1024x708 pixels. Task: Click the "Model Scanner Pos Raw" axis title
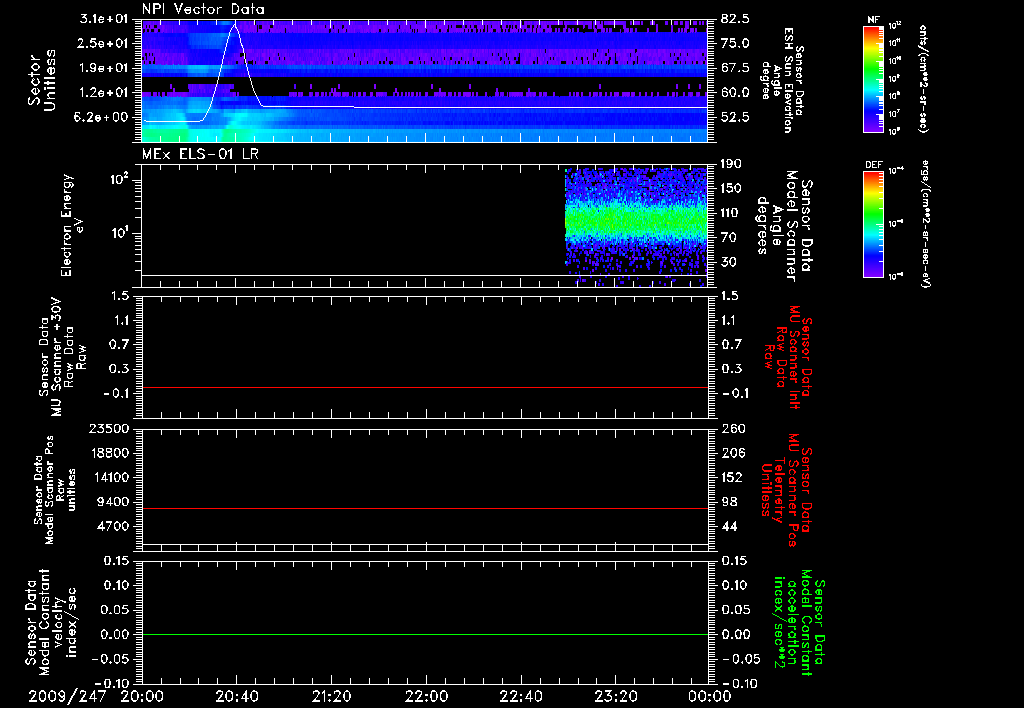pyautogui.click(x=54, y=490)
